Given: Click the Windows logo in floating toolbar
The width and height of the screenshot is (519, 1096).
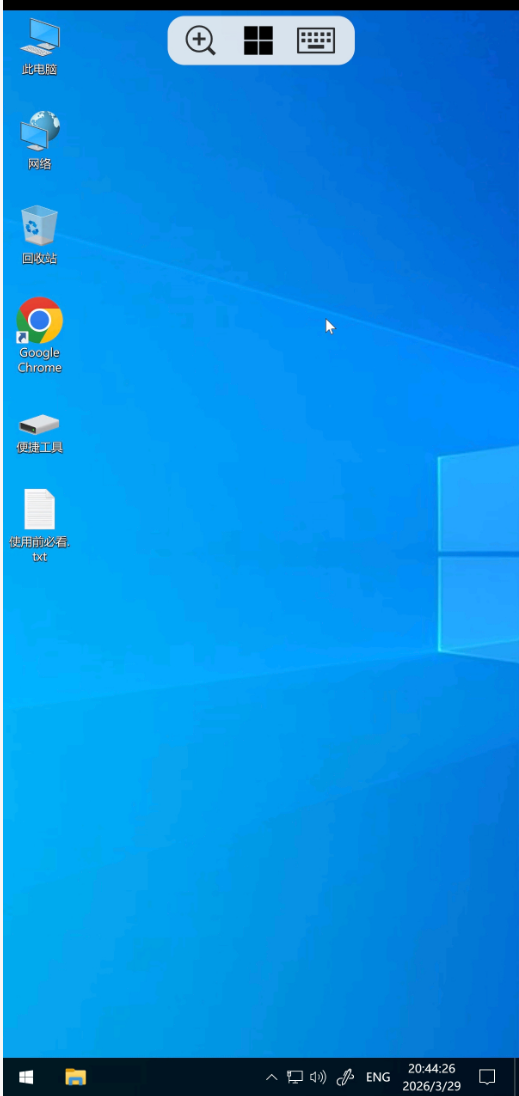Looking at the screenshot, I should 258,41.
